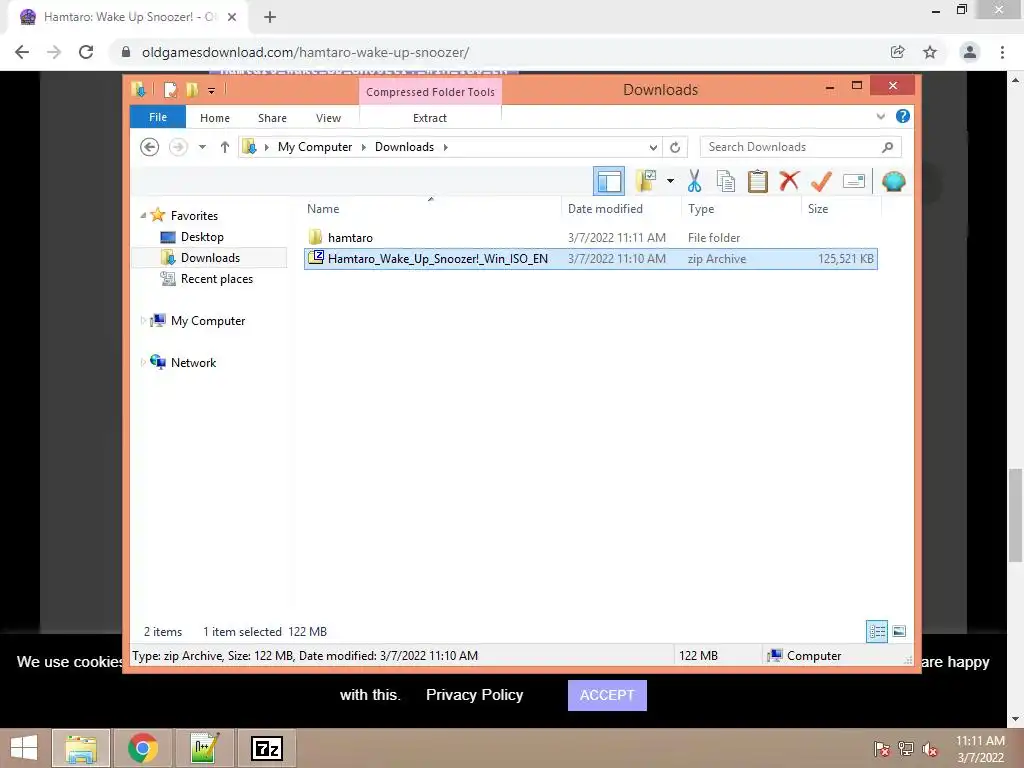Click the orange checkmark icon
Image resolution: width=1024 pixels, height=768 pixels.
point(821,181)
